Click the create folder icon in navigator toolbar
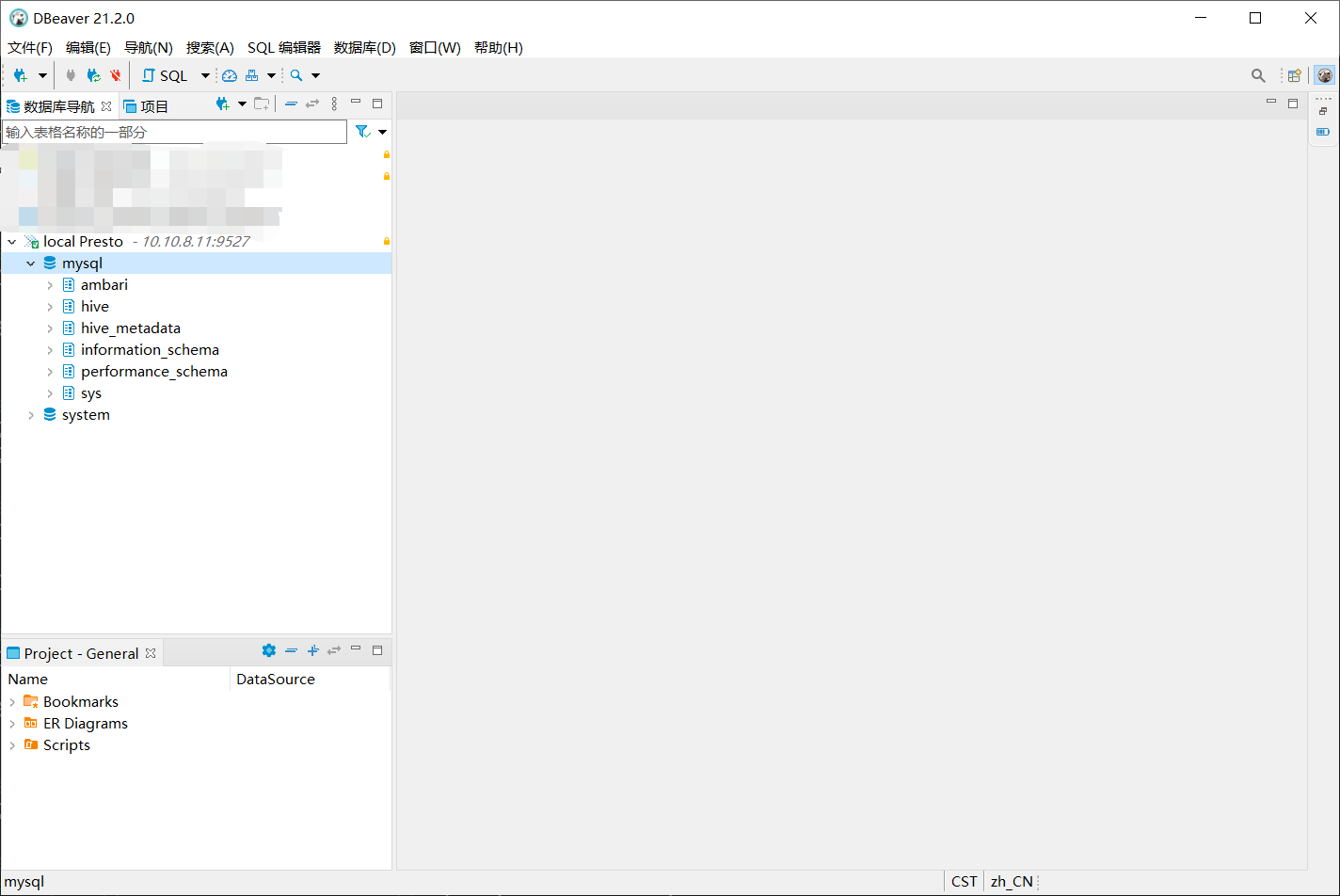This screenshot has height=896, width=1340. click(262, 104)
